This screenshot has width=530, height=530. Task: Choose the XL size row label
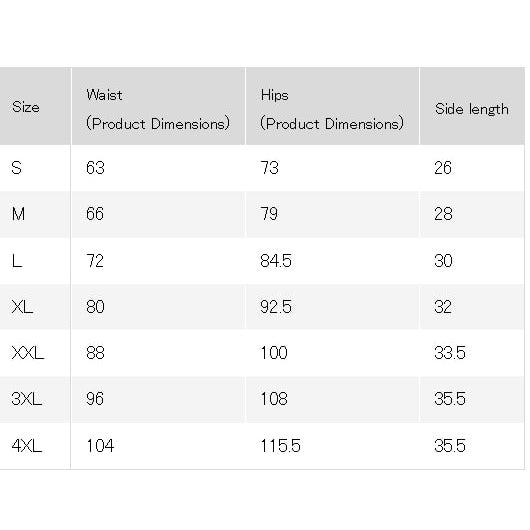click(22, 307)
